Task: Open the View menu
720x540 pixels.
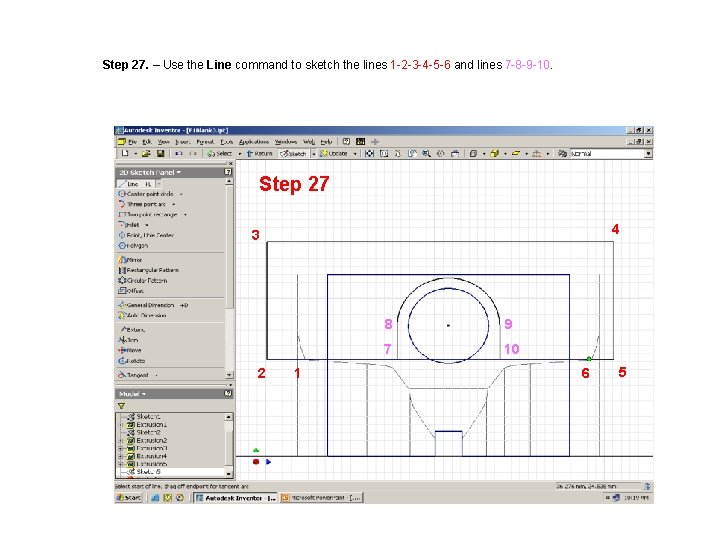Action: (x=163, y=142)
